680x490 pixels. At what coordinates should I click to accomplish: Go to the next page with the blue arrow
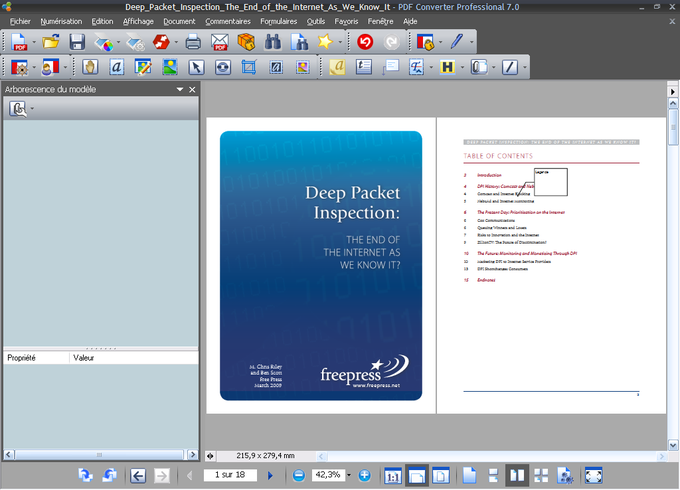coord(270,476)
